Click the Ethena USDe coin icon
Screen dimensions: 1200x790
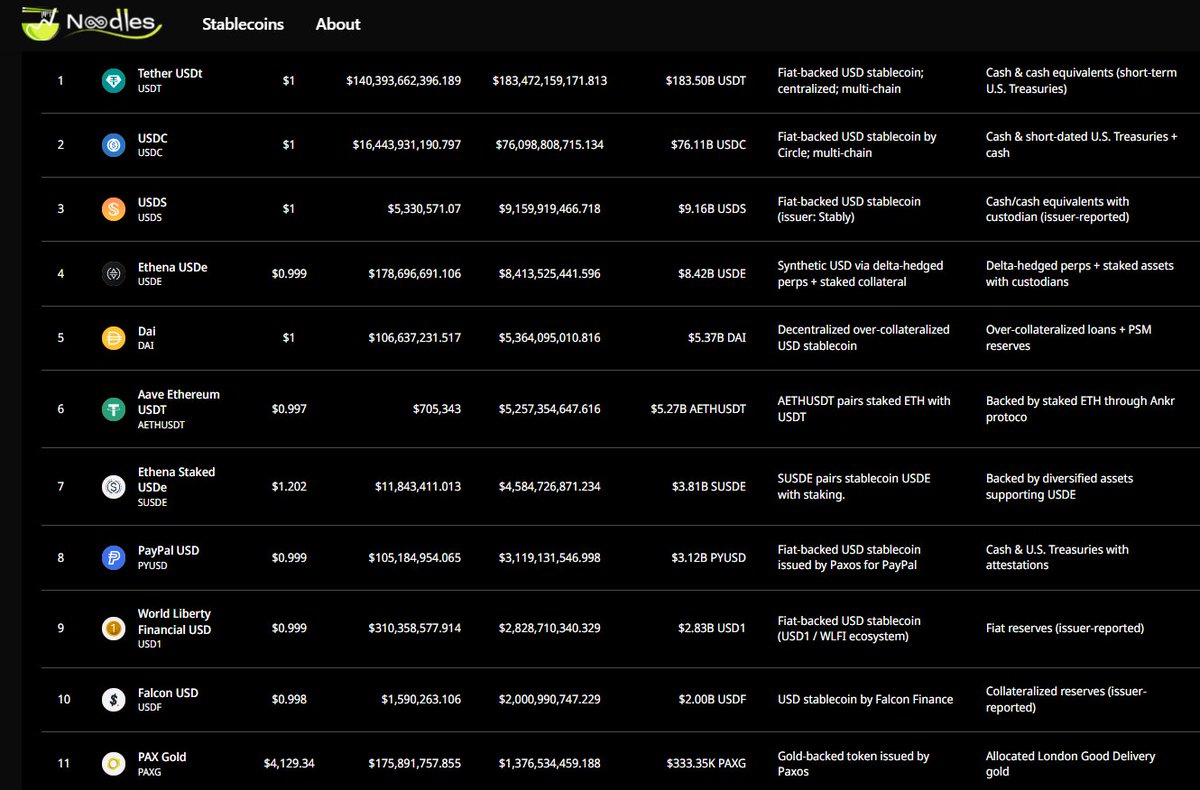114,273
